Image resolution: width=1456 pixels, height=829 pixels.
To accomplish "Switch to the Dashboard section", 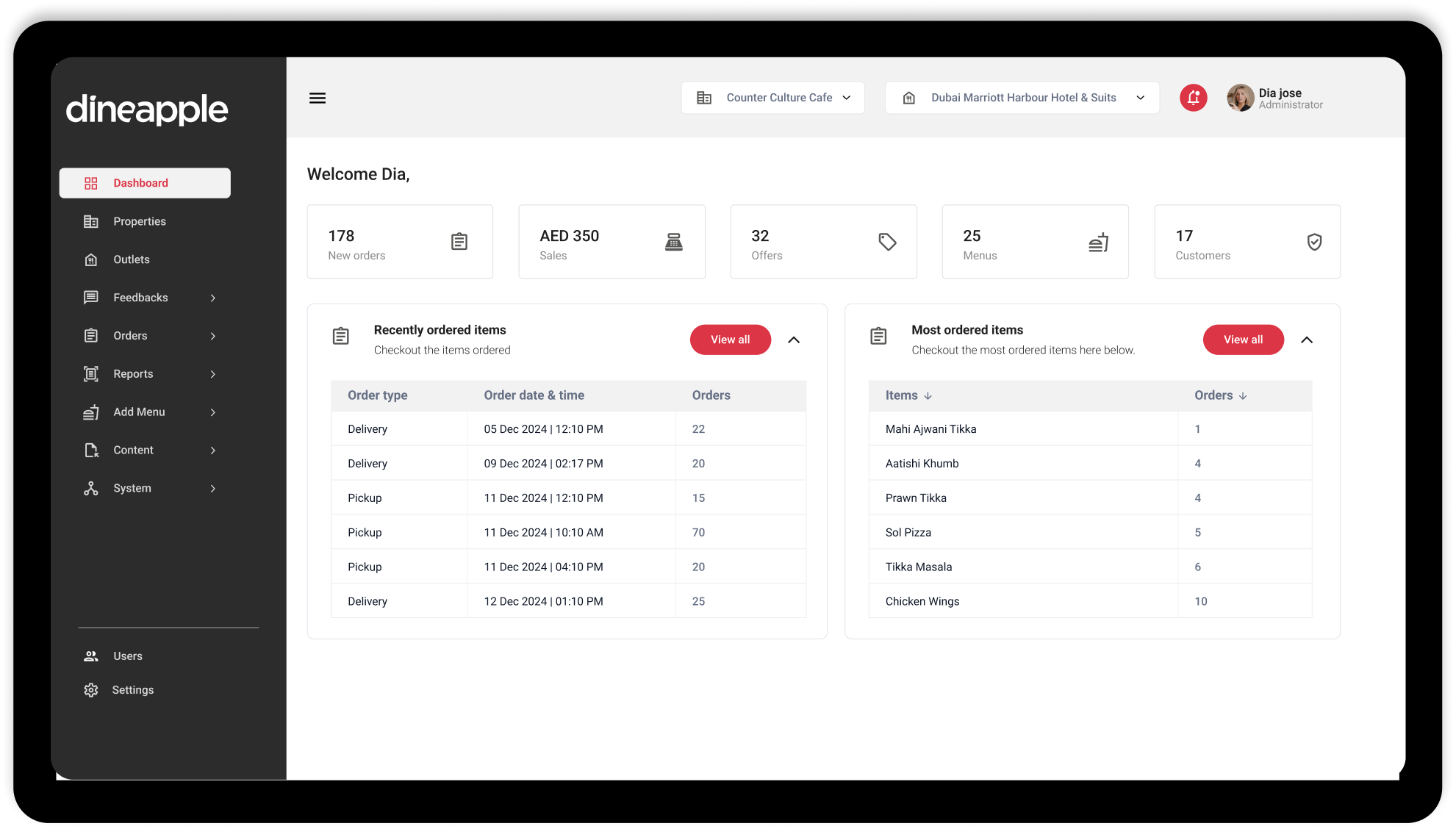I will (x=140, y=182).
